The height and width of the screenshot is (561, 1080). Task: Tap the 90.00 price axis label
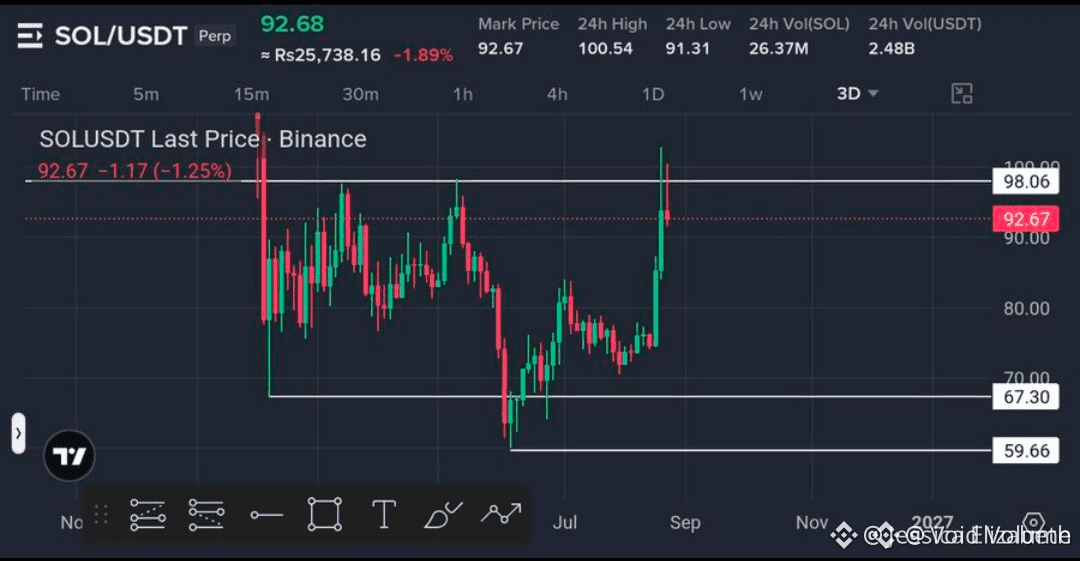1026,239
